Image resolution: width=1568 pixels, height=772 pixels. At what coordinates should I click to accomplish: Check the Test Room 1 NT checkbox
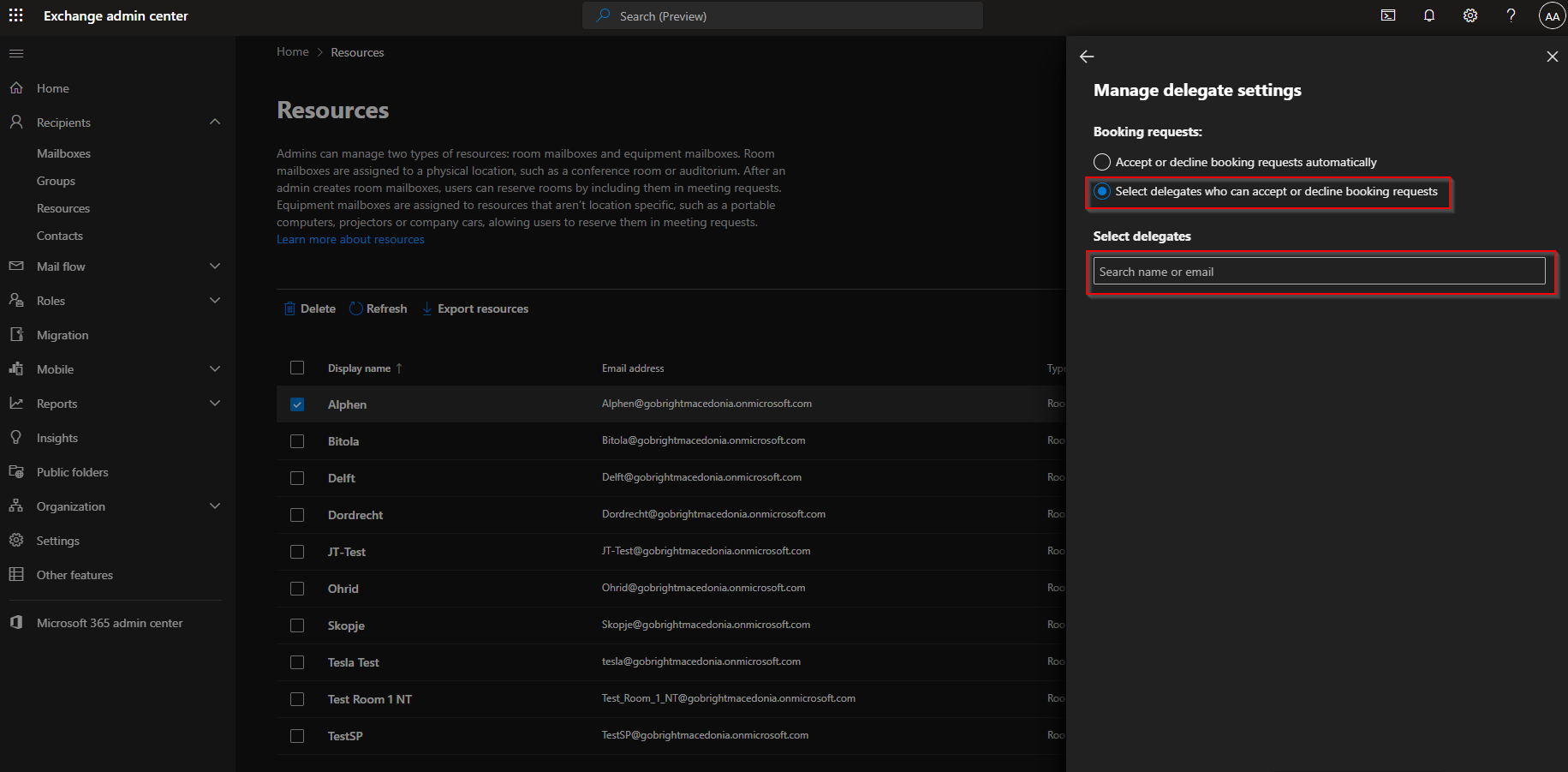coord(297,699)
